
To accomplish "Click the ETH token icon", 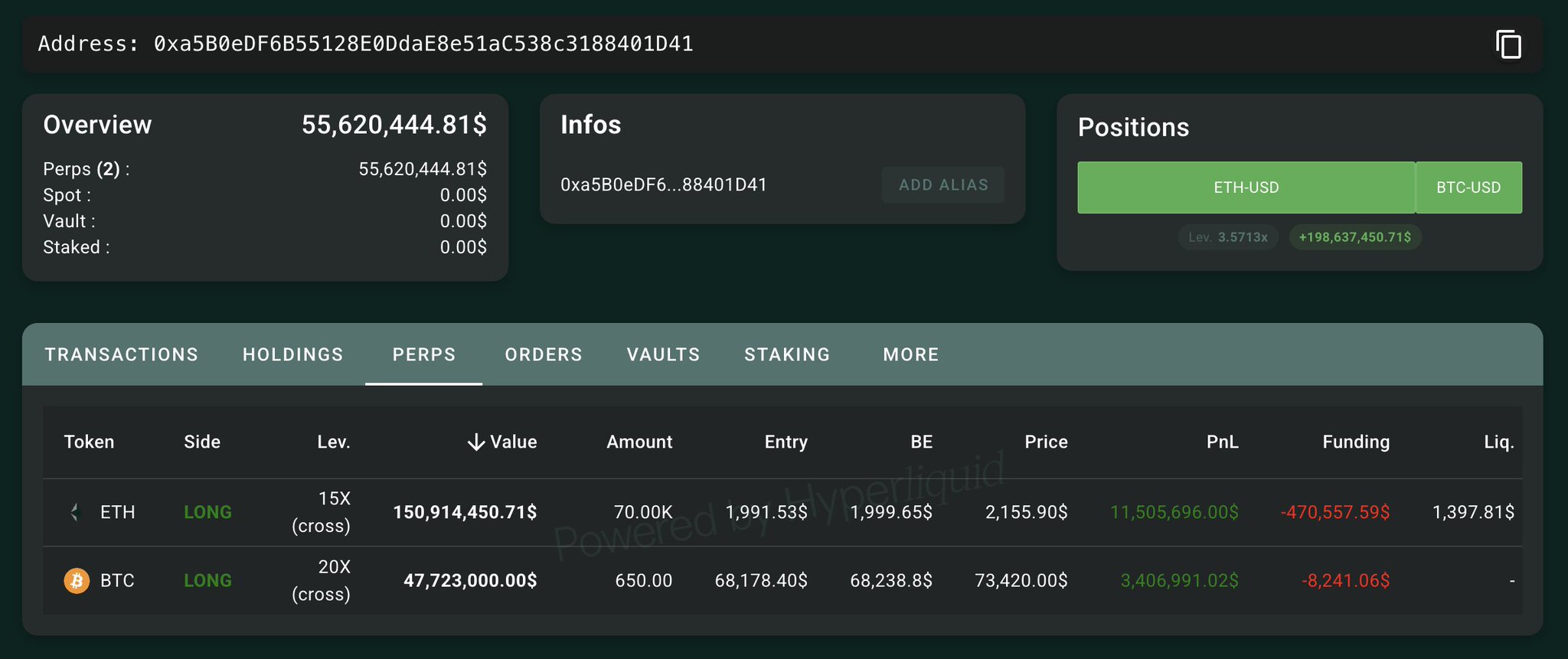I will [x=75, y=512].
